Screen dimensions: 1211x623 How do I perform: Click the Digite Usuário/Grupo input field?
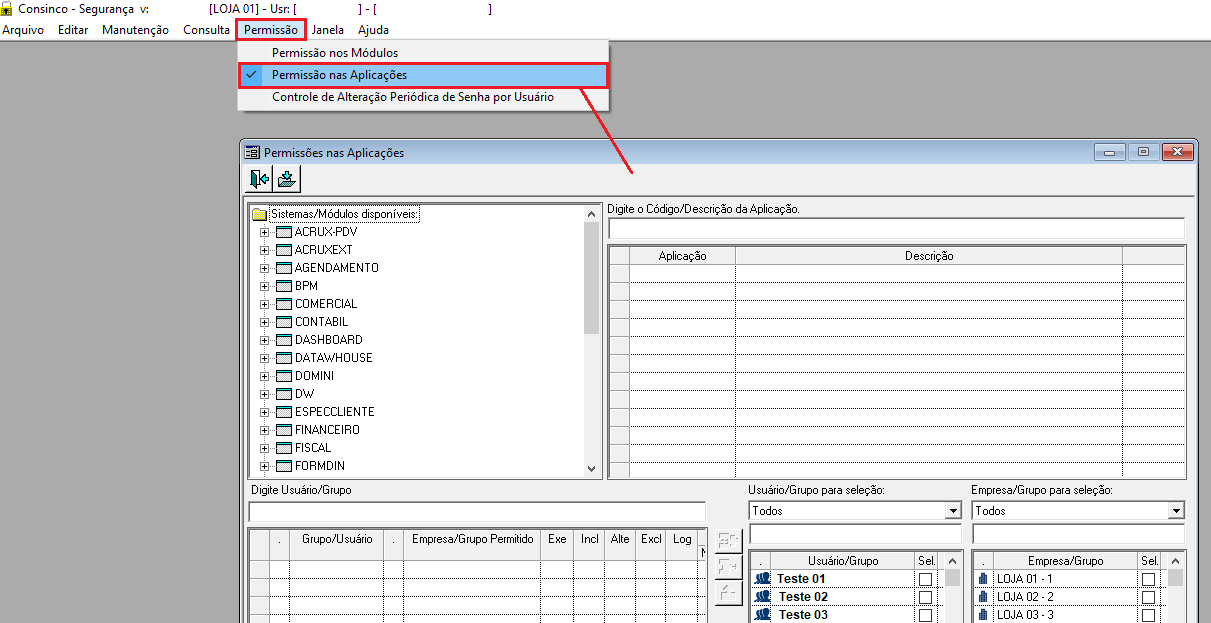[x=477, y=512]
